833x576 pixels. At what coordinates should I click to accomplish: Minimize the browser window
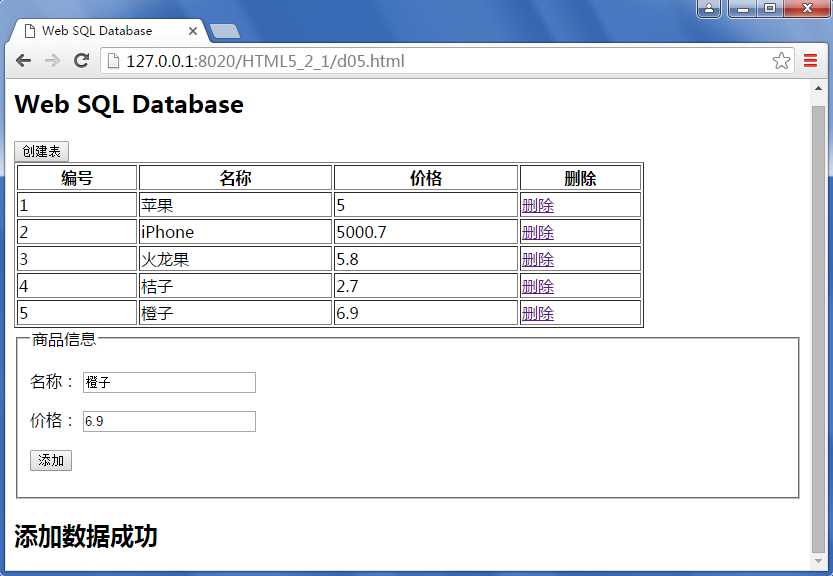tap(743, 9)
